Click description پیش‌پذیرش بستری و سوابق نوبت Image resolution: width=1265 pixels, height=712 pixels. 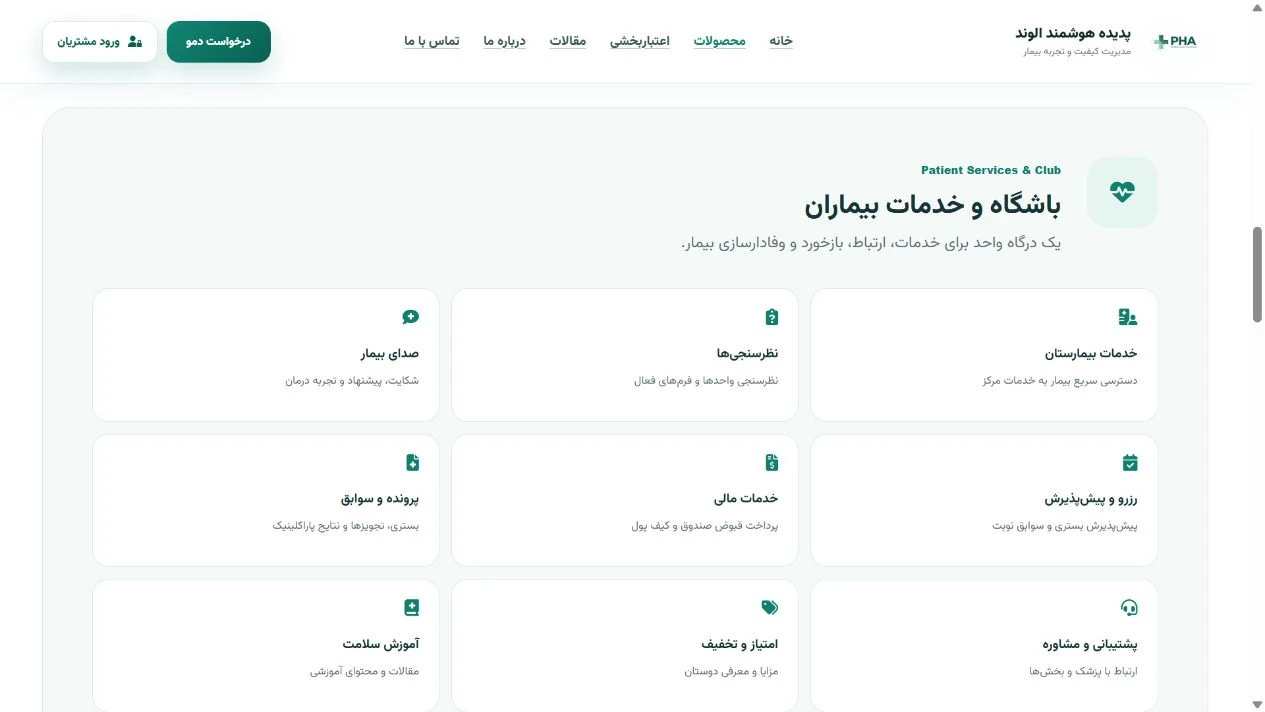pos(1065,526)
